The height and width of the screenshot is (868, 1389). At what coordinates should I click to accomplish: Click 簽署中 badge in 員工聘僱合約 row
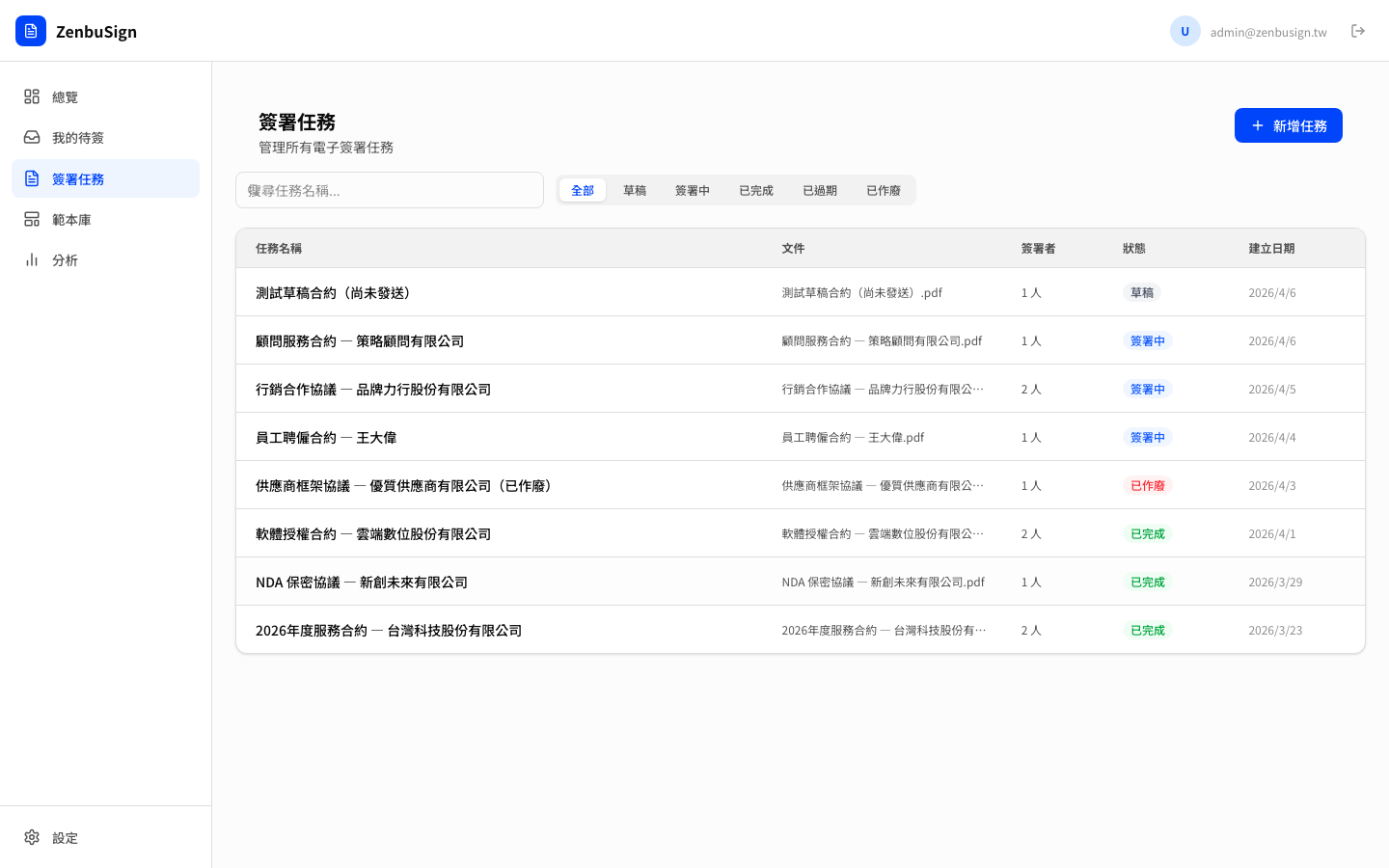pyautogui.click(x=1148, y=437)
